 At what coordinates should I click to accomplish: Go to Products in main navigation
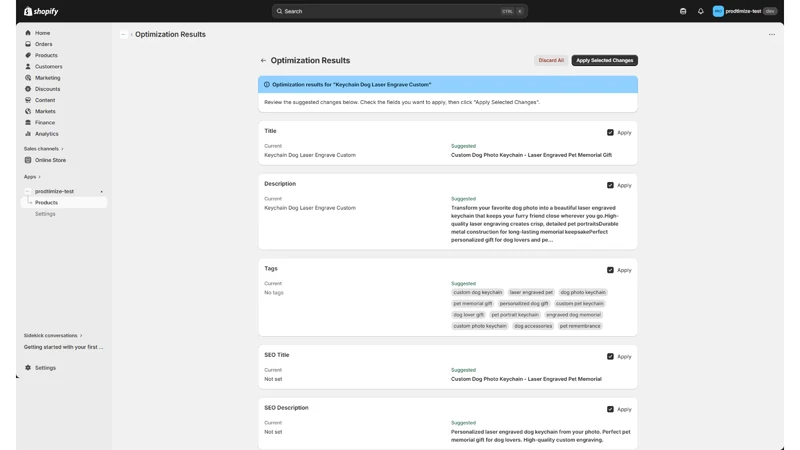pyautogui.click(x=46, y=55)
